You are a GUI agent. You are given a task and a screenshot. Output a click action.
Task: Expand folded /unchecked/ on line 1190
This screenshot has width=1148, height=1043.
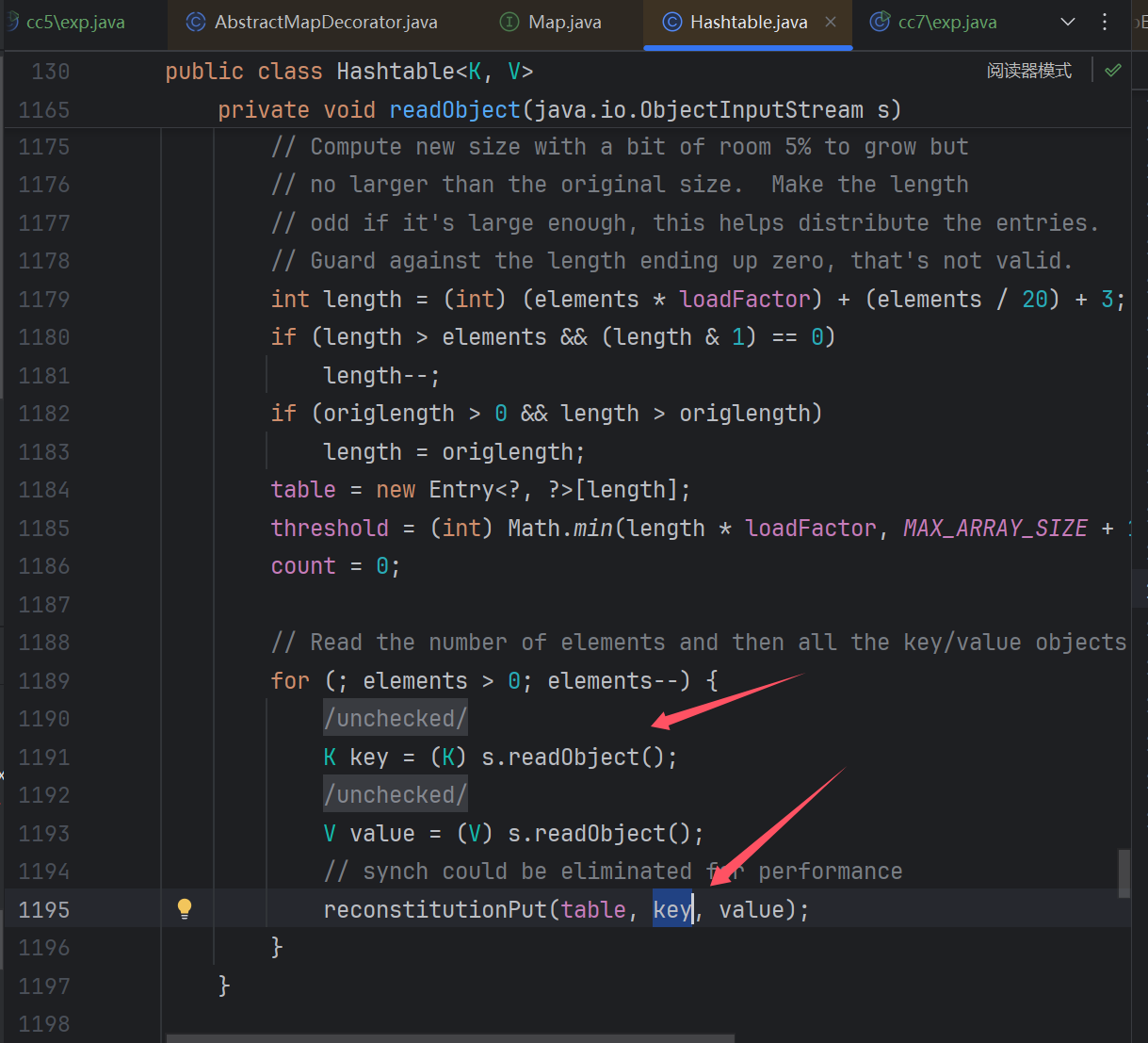(396, 719)
